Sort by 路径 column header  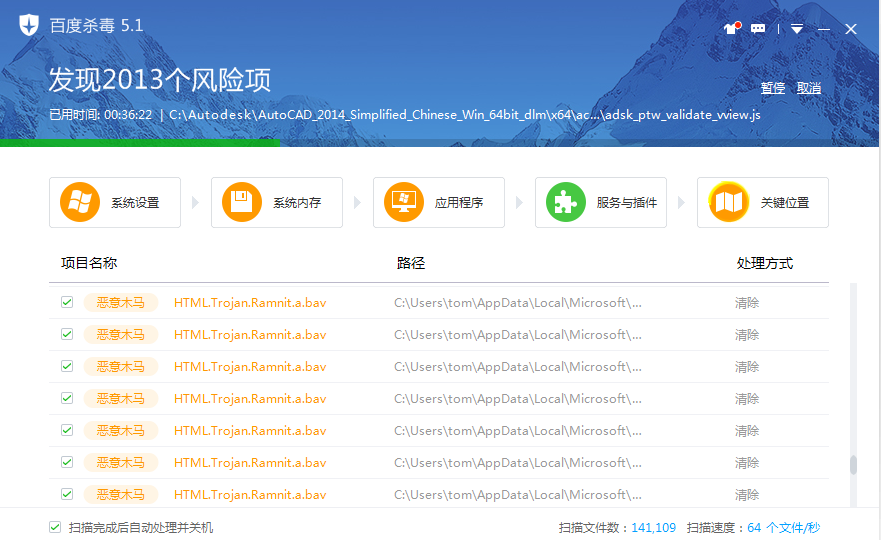pos(411,263)
